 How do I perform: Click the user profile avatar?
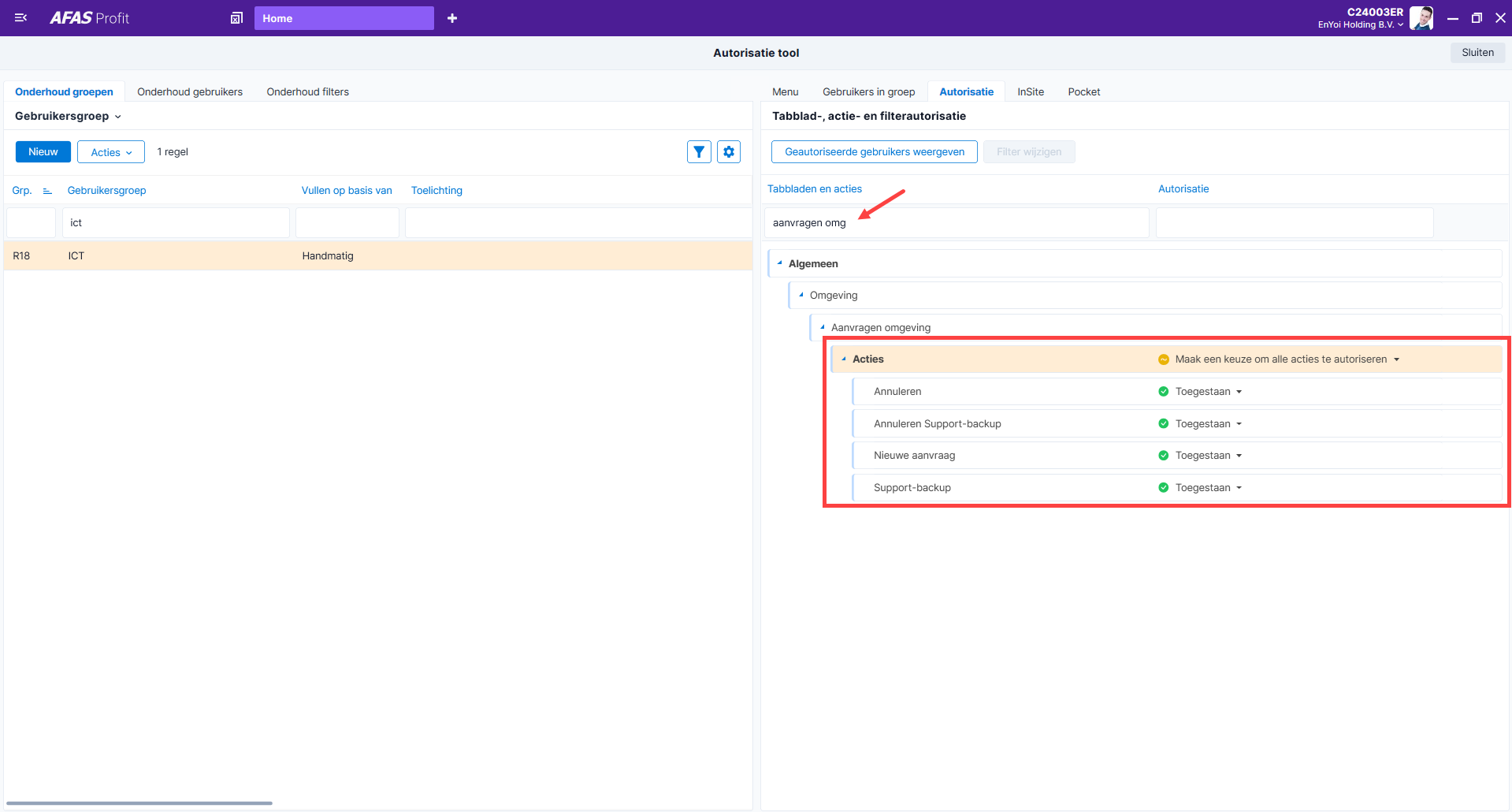coord(1421,17)
